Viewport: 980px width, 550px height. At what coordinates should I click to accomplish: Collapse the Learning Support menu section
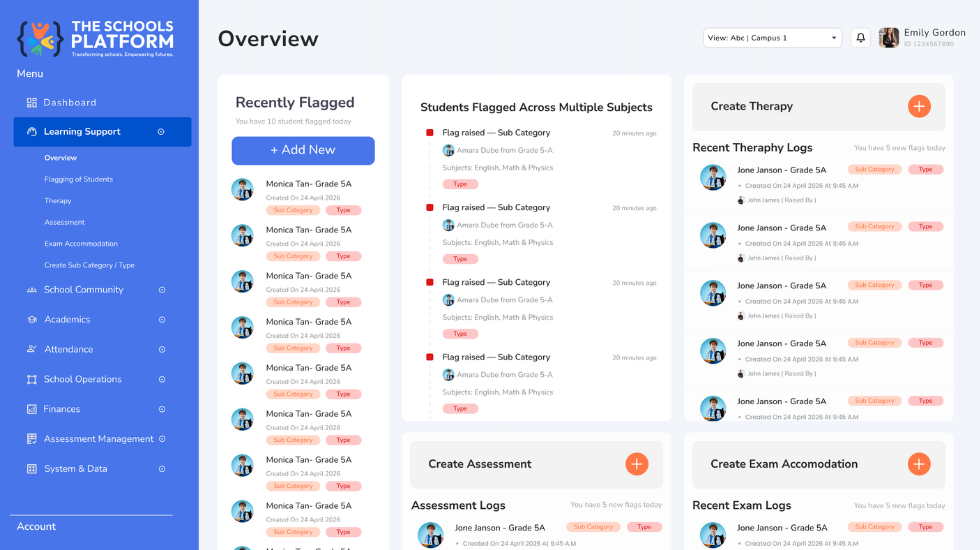point(161,132)
